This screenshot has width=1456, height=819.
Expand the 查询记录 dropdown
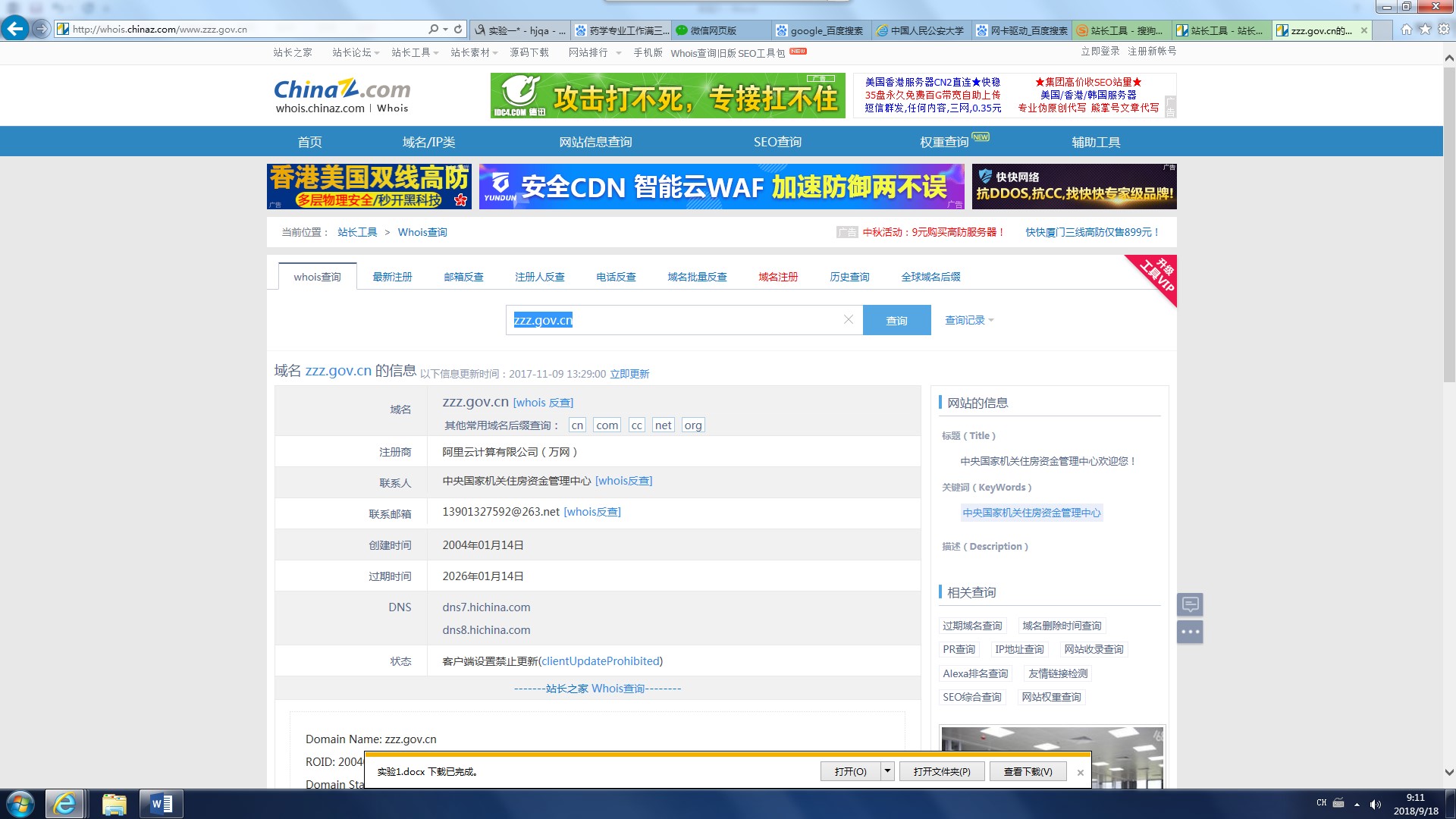(968, 321)
